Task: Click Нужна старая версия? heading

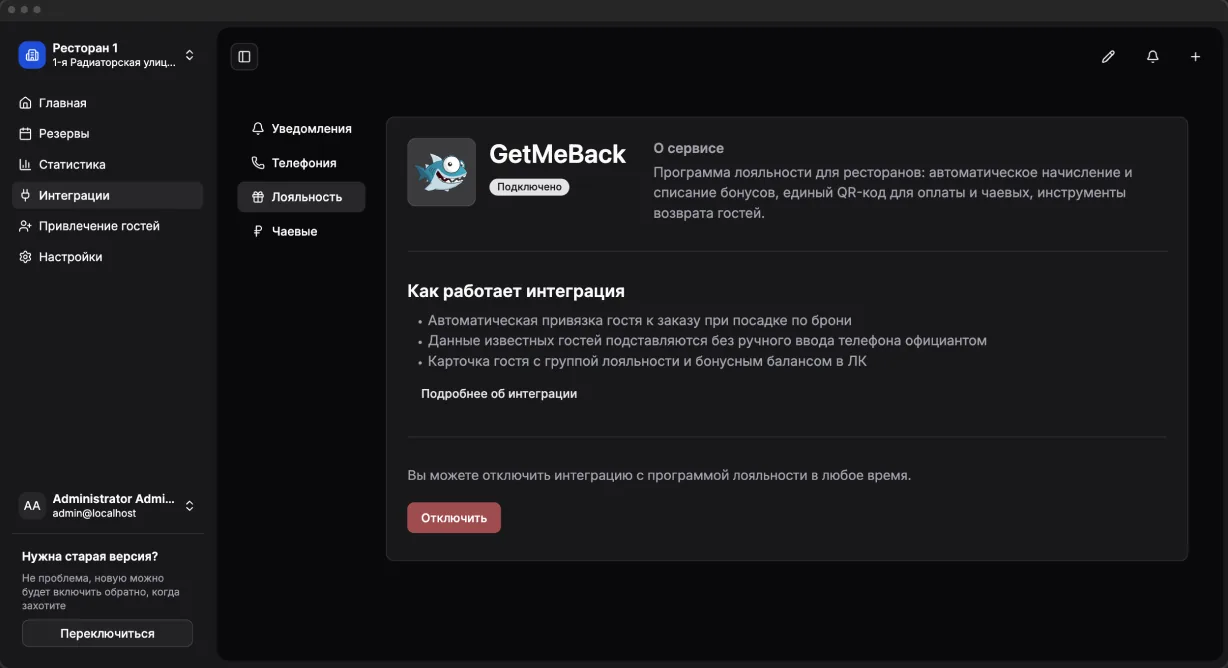Action: click(90, 556)
